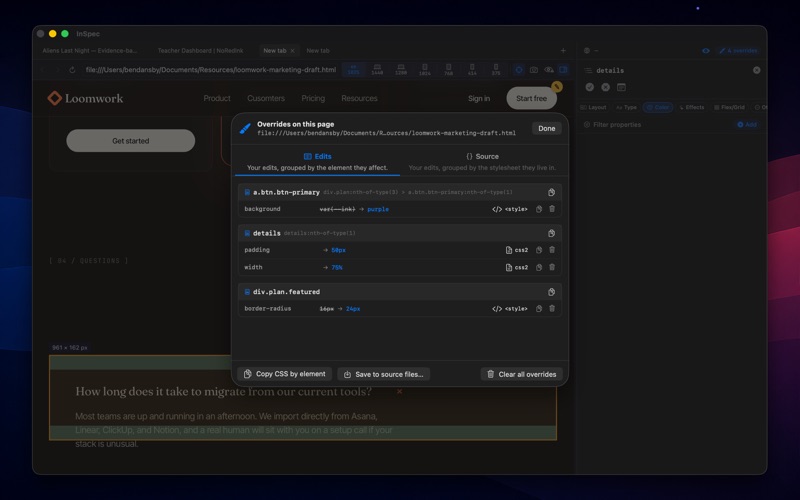800x500 pixels.
Task: Filter properties by Layout
Action: 593,107
